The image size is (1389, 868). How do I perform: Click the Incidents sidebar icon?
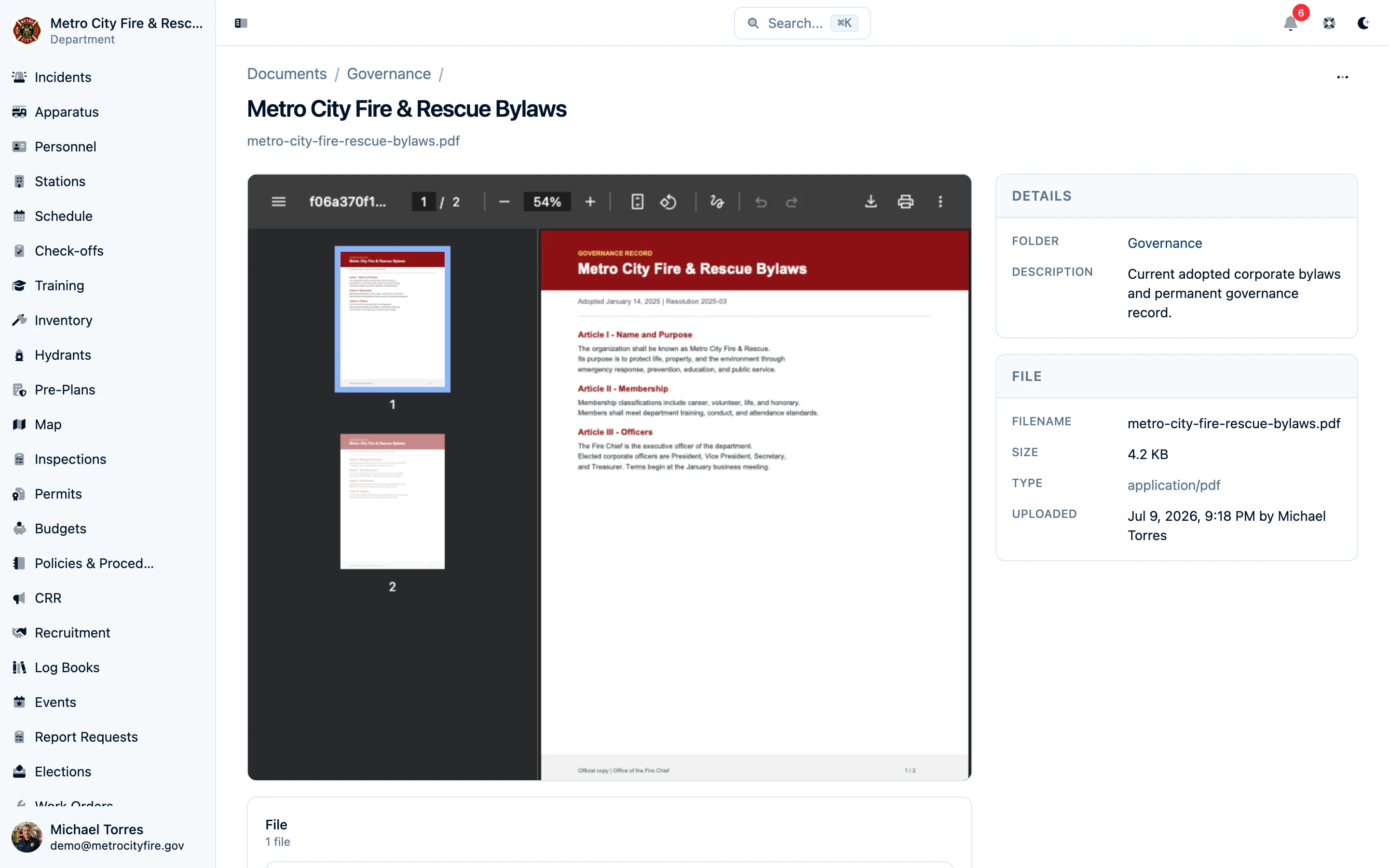(19, 77)
